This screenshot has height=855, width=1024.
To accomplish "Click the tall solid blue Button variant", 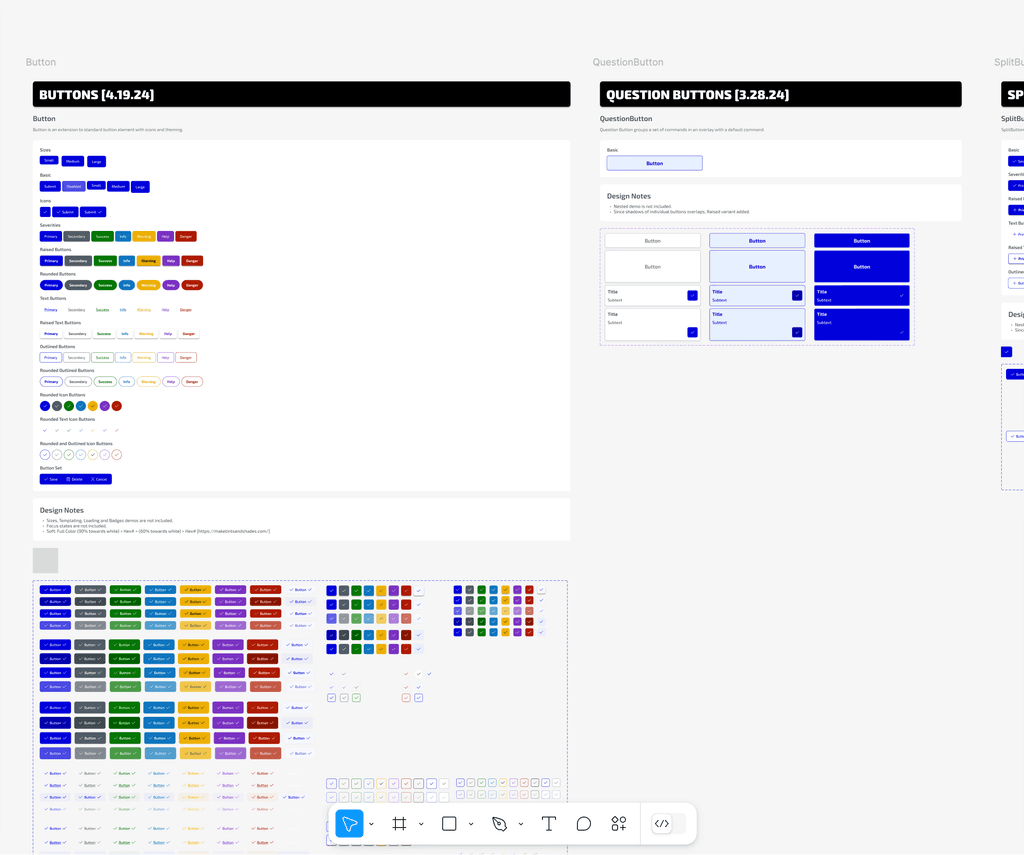I will (x=861, y=266).
